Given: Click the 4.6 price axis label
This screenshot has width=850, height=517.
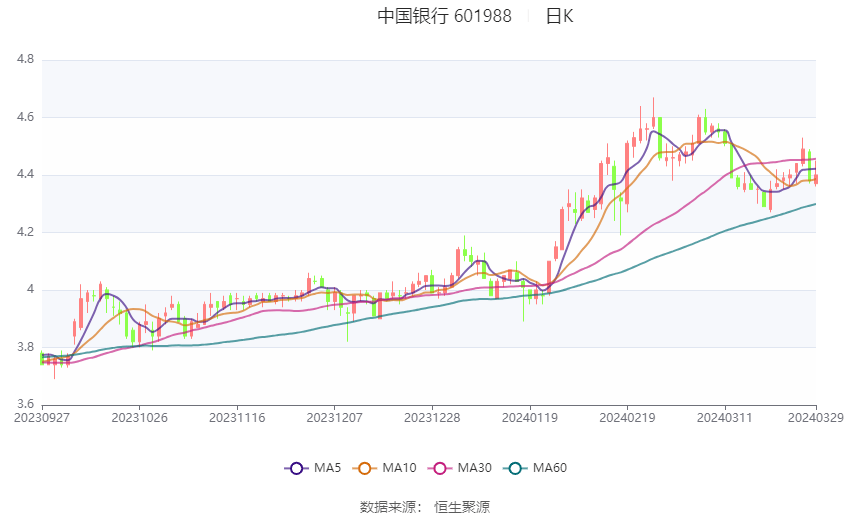Looking at the screenshot, I should point(25,117).
